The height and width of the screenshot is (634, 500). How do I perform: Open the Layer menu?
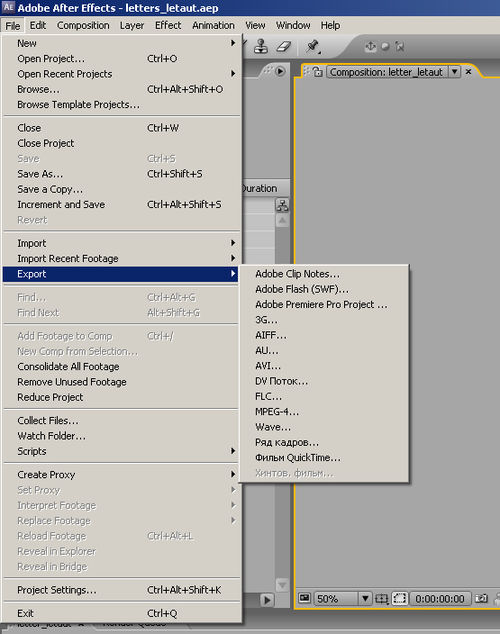[x=132, y=25]
